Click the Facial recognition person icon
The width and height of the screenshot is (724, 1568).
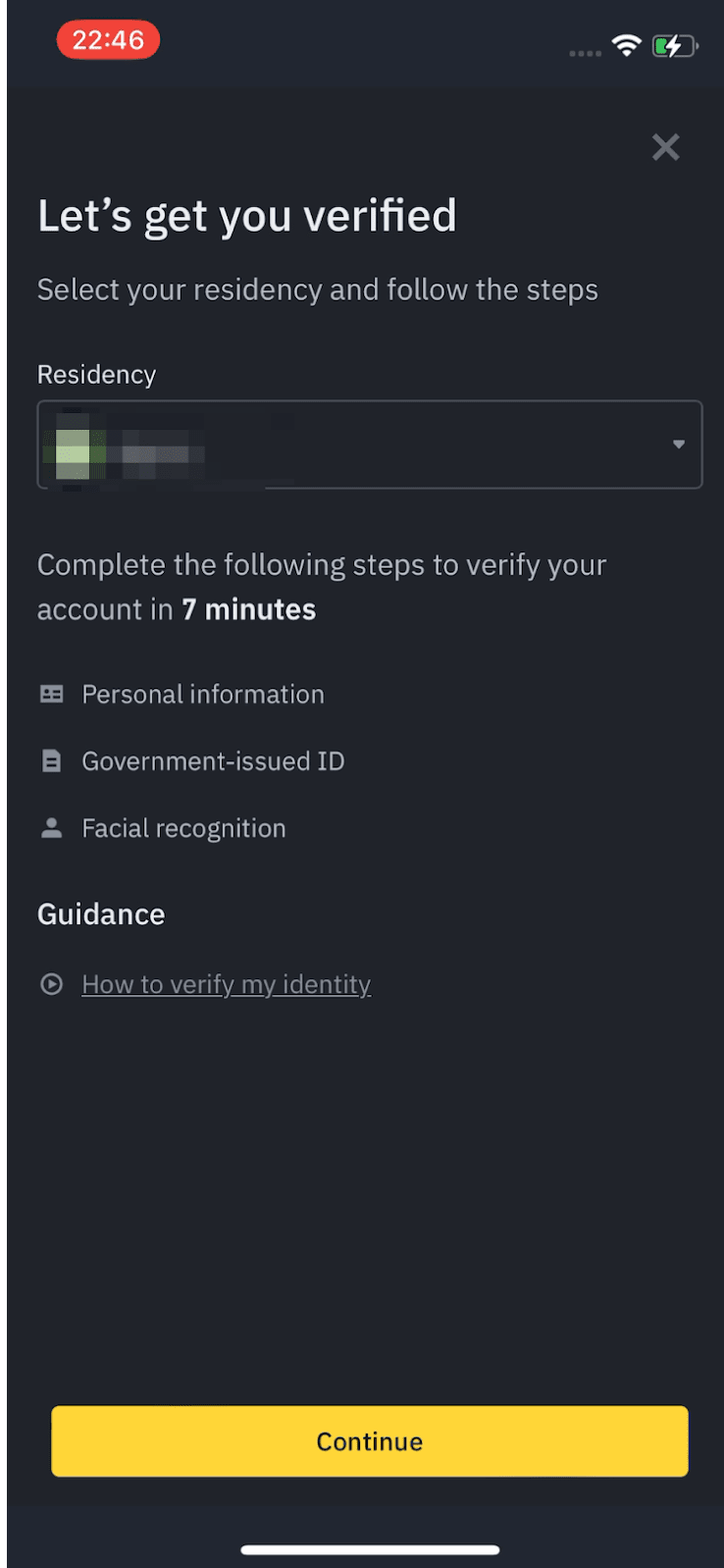click(x=52, y=827)
